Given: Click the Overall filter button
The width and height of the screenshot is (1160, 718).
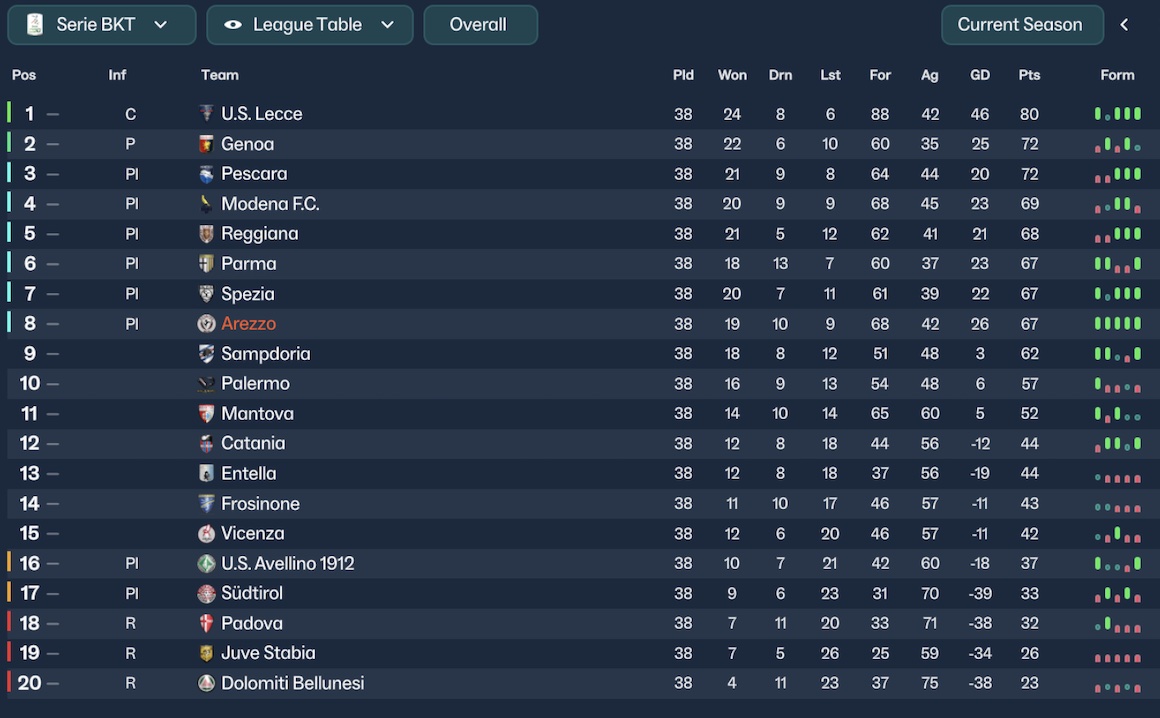Looking at the screenshot, I should (480, 25).
